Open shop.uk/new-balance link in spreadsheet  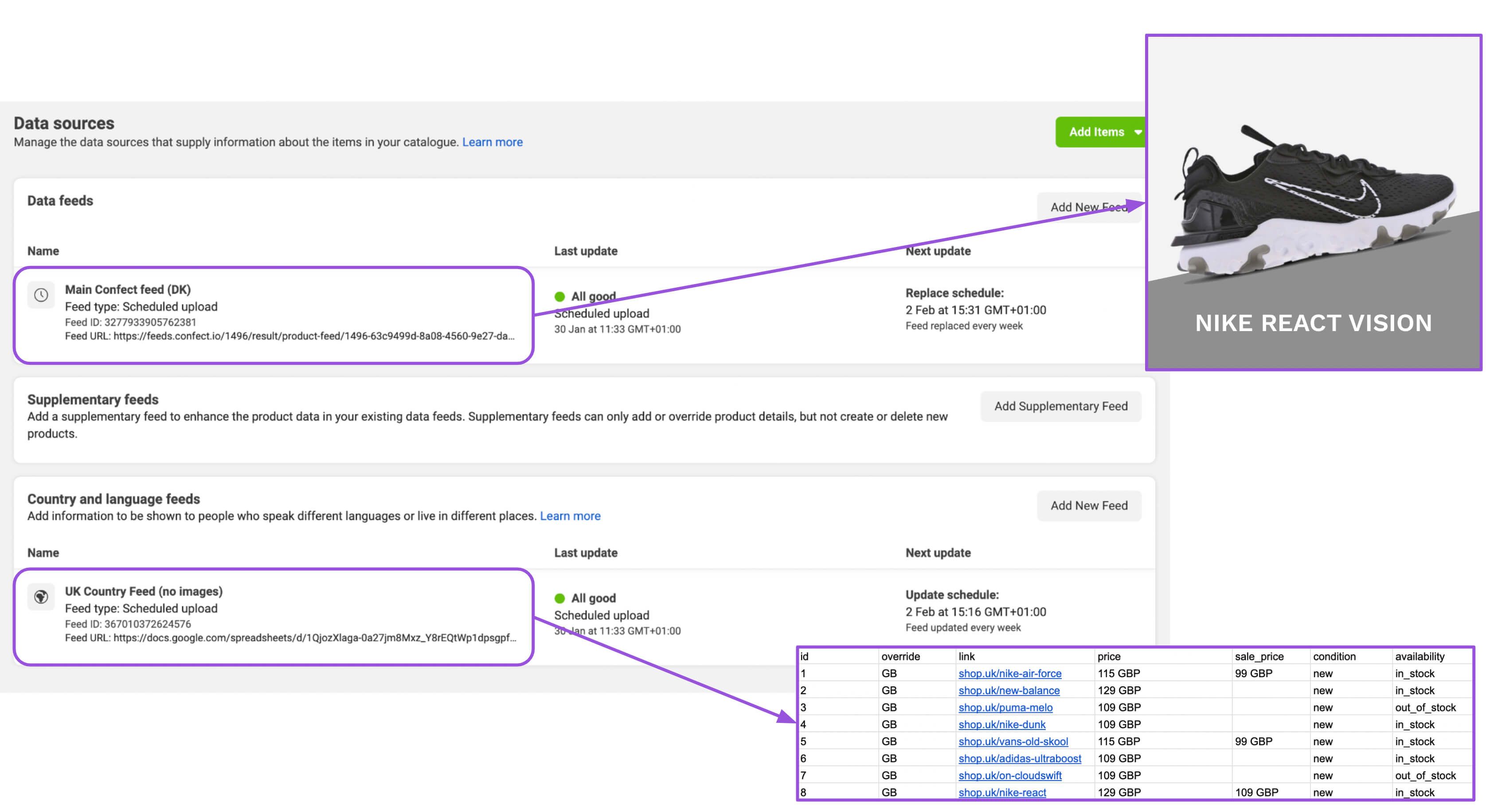coord(1009,690)
